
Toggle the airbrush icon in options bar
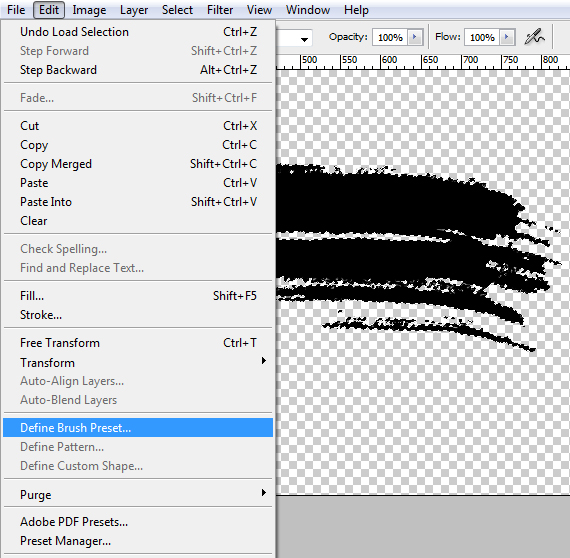[x=534, y=37]
